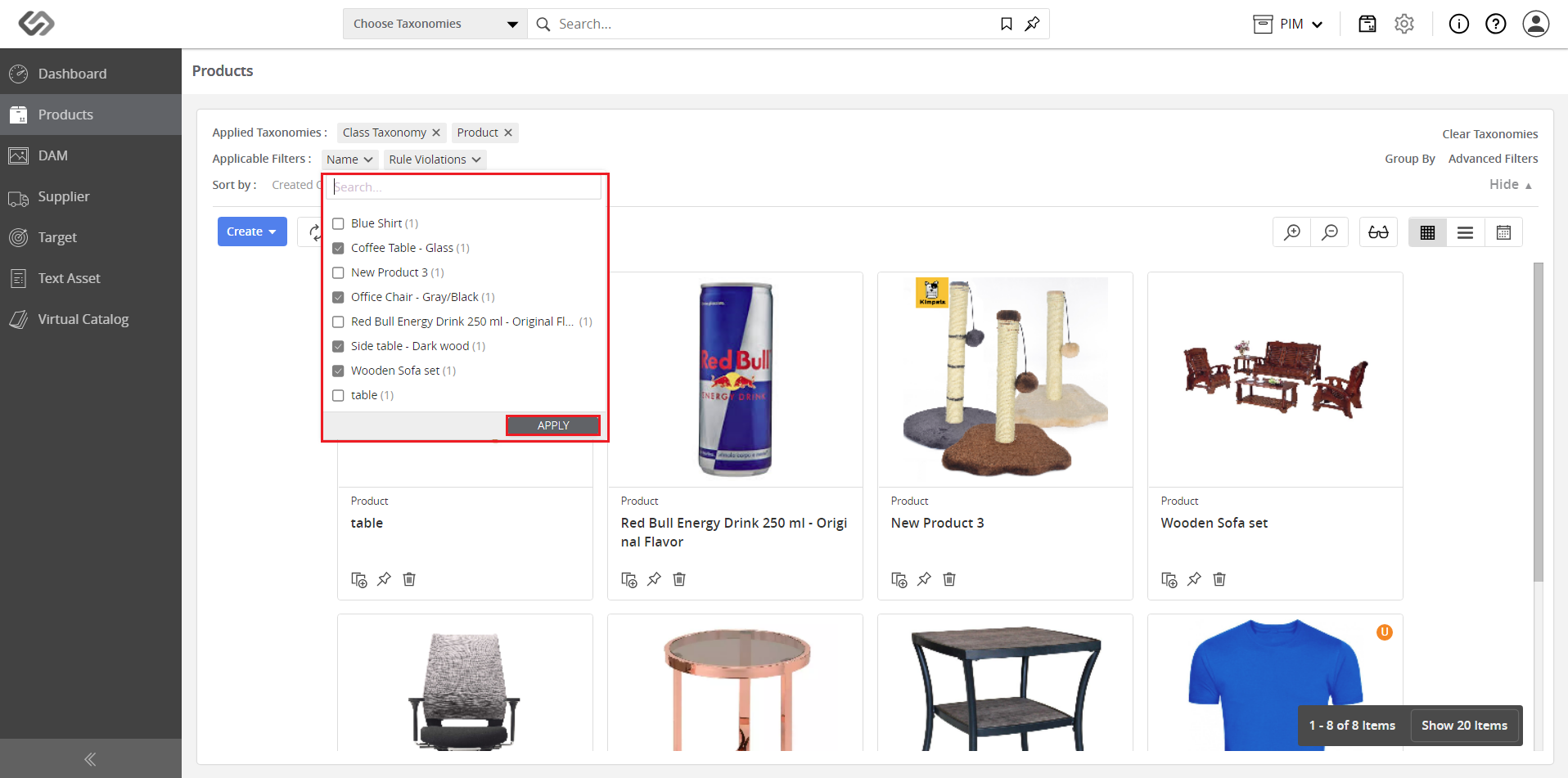Delete the Wooden Sofa set card
The image size is (1568, 778).
point(1219,579)
